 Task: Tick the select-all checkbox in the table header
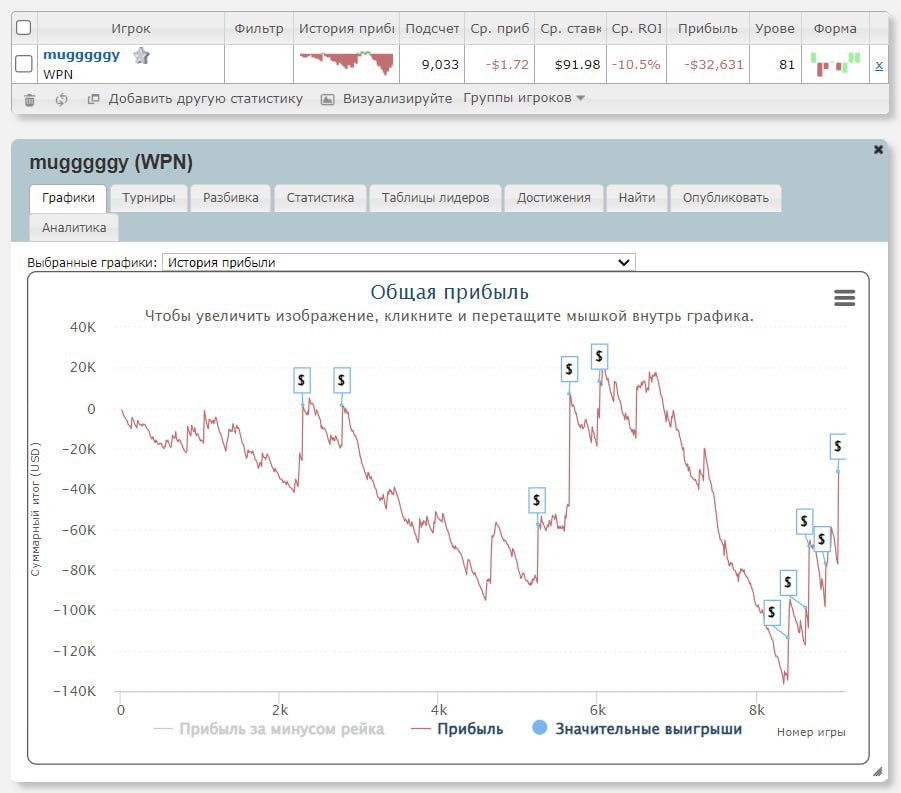(24, 28)
